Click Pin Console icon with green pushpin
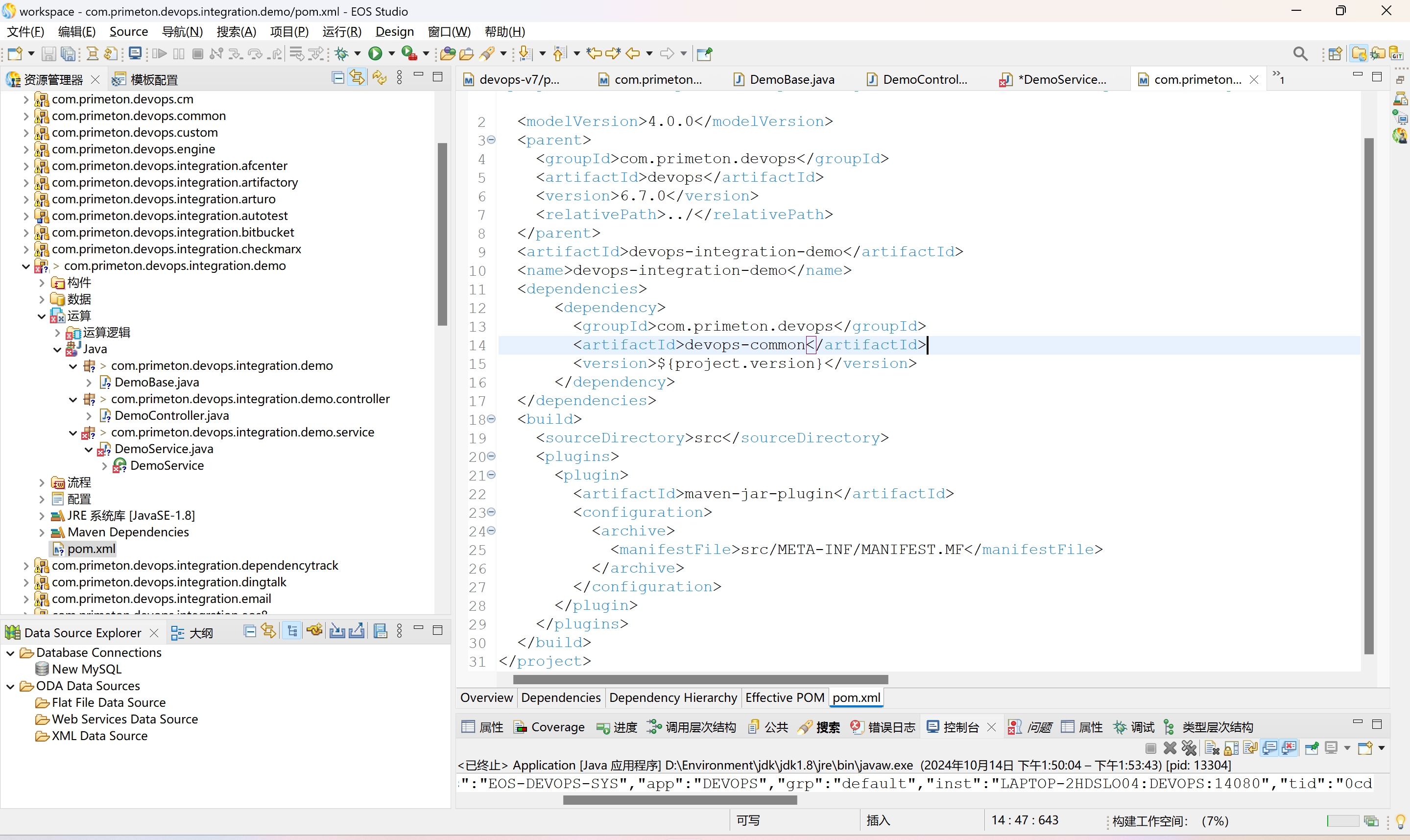Image resolution: width=1410 pixels, height=840 pixels. tap(1312, 748)
